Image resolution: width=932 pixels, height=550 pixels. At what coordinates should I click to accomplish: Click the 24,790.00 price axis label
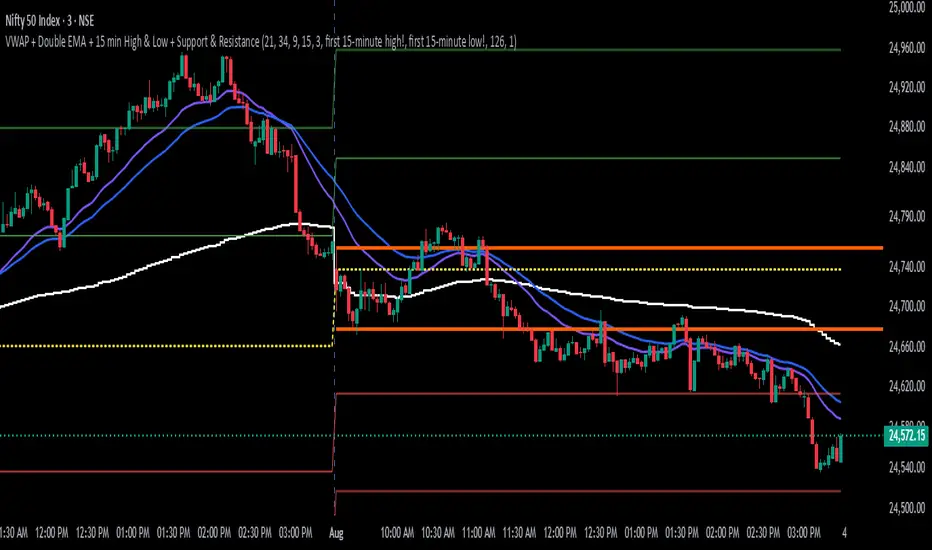[906, 216]
